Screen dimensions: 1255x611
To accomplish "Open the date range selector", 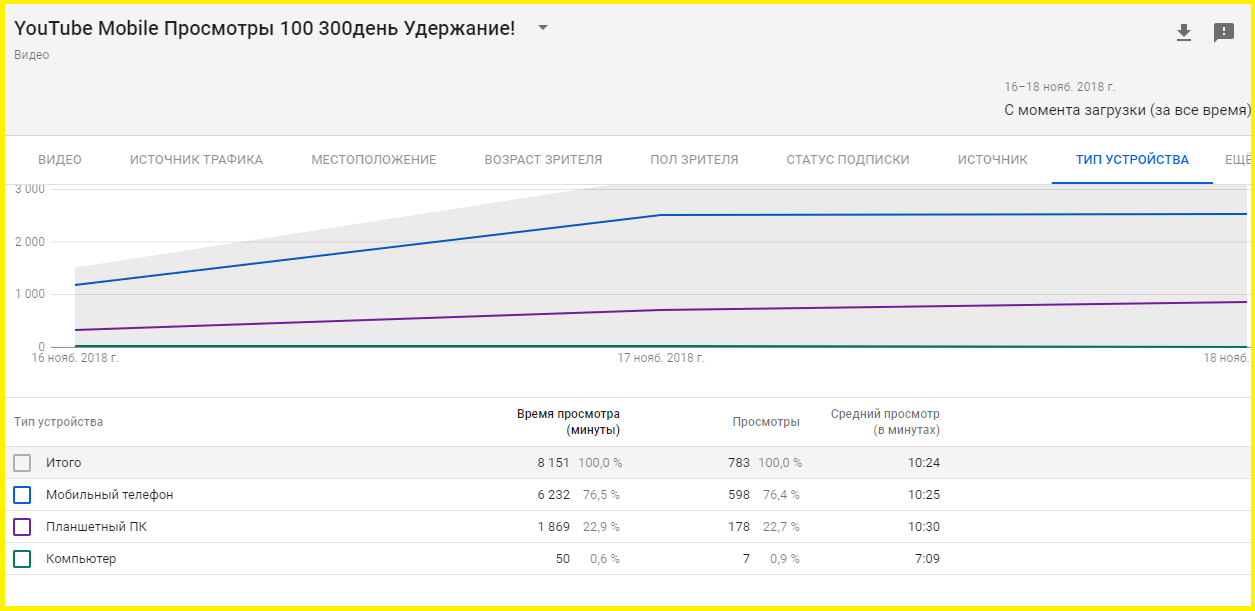I will 1127,99.
